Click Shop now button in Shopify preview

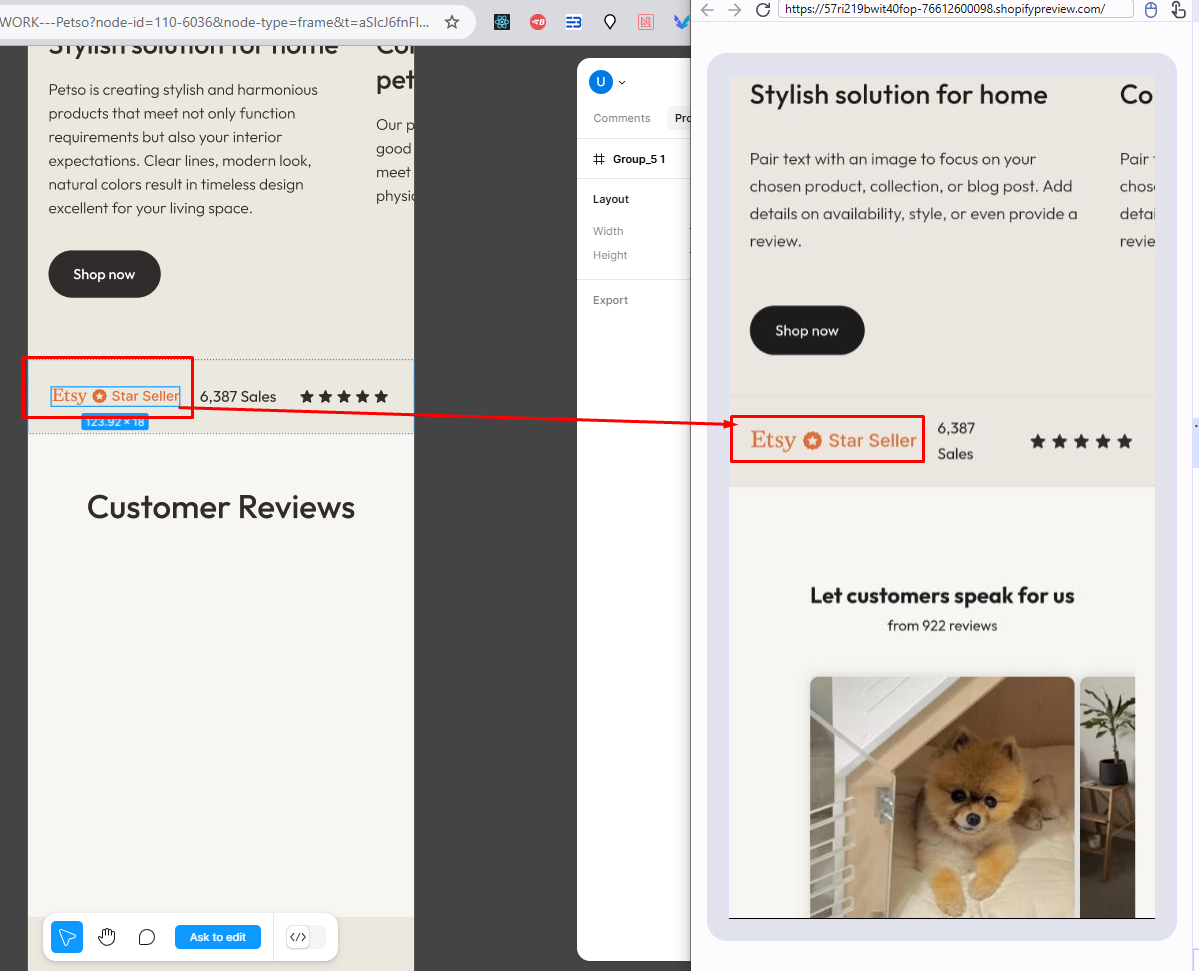(807, 330)
